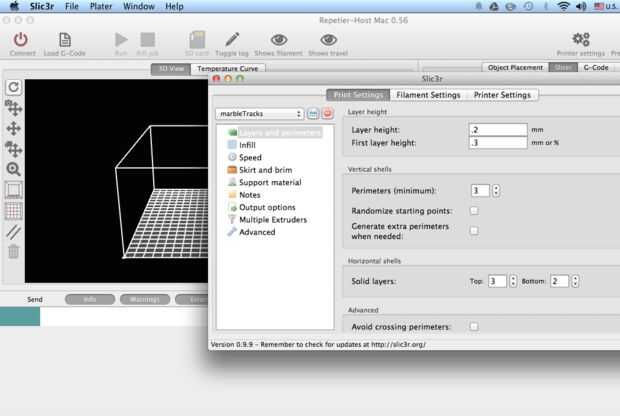Select Notes in the settings tree
This screenshot has width=620, height=416.
pyautogui.click(x=244, y=195)
